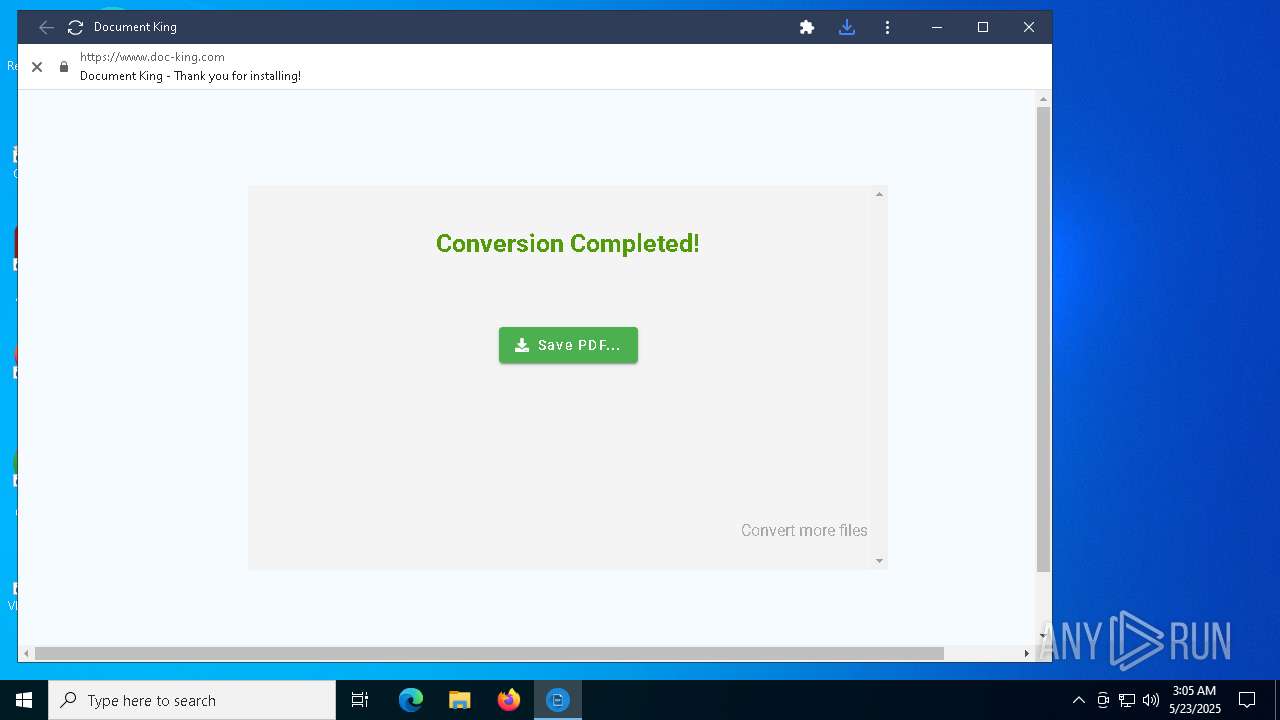The height and width of the screenshot is (720, 1280).
Task: Launch Firefox from the taskbar
Action: [x=509, y=700]
